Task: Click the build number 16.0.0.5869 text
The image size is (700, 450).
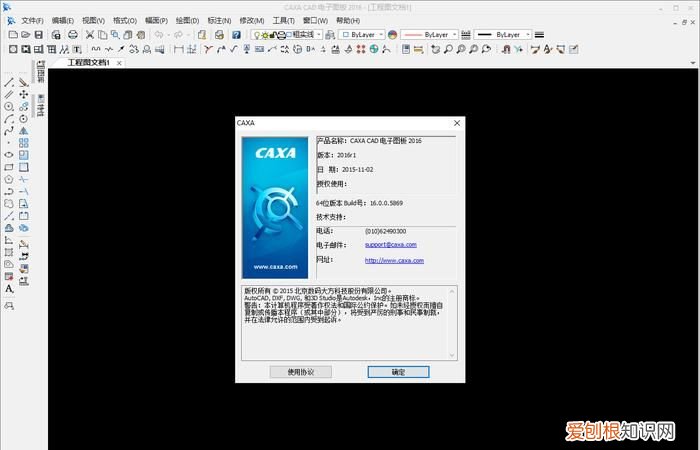Action: coord(386,203)
